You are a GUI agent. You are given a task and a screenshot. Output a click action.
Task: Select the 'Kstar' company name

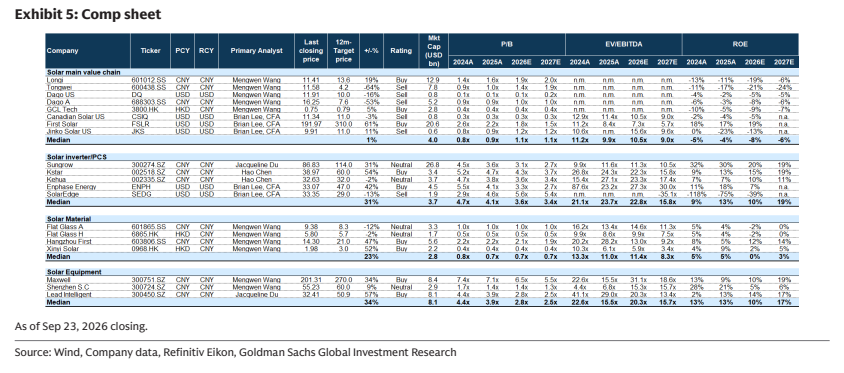point(54,172)
